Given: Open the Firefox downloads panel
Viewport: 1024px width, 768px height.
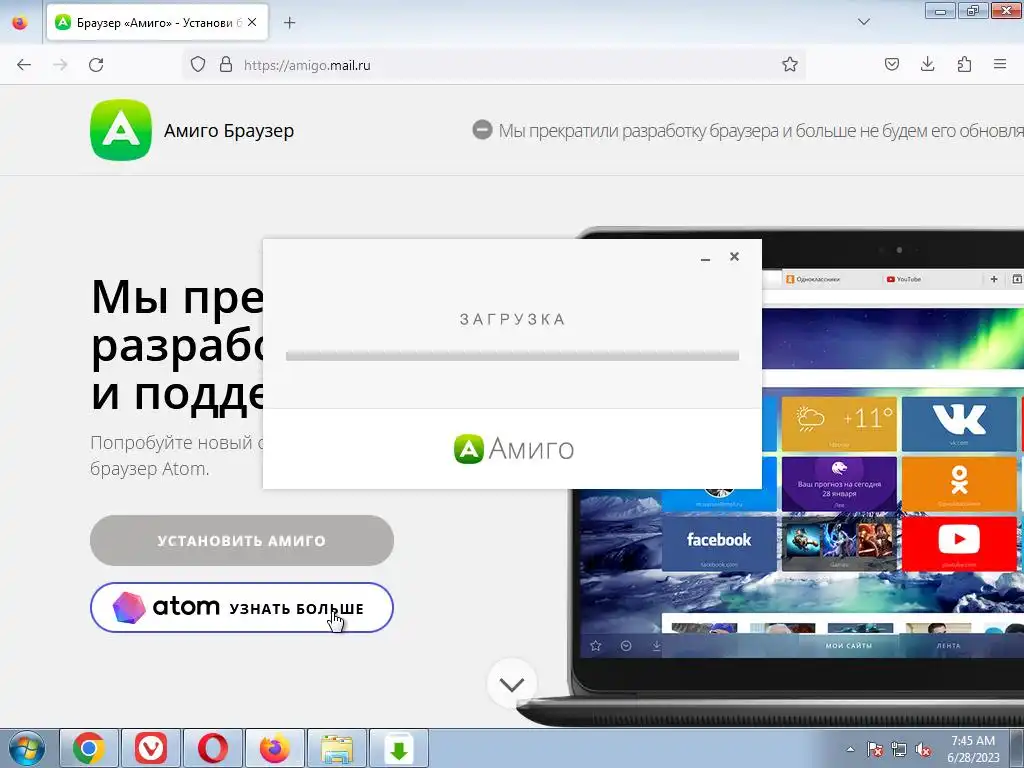Looking at the screenshot, I should 927,65.
